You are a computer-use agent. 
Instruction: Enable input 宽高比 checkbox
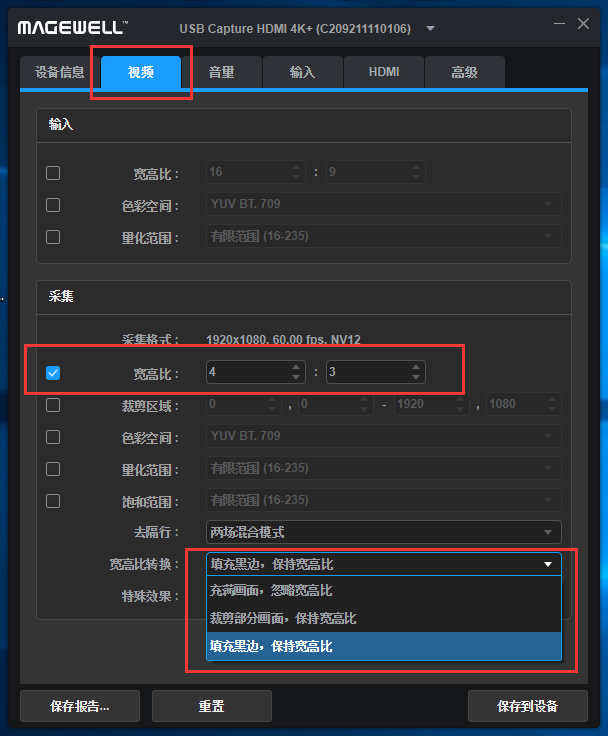(53, 173)
